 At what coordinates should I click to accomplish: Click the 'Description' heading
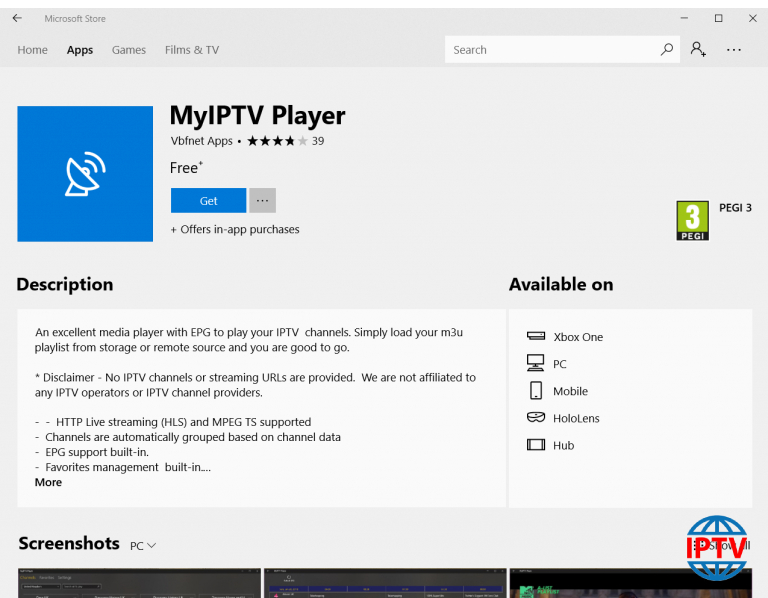point(65,285)
